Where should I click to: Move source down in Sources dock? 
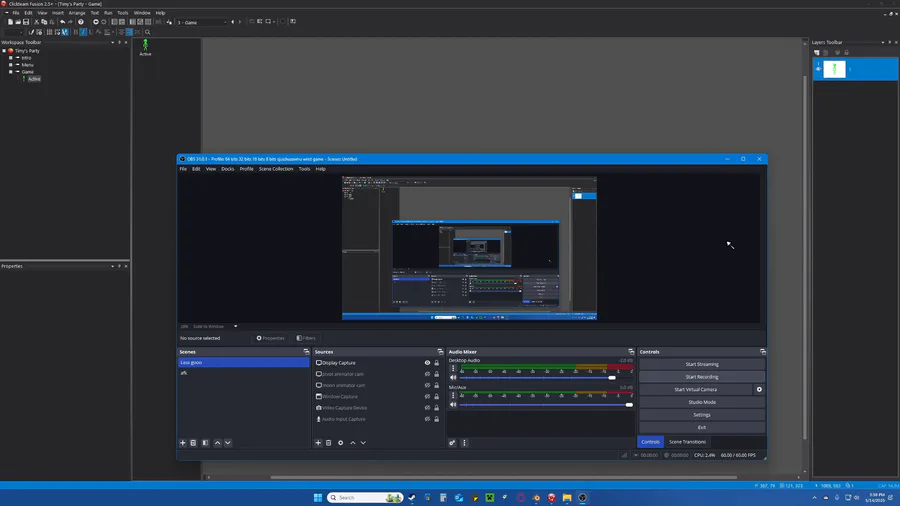click(x=363, y=443)
